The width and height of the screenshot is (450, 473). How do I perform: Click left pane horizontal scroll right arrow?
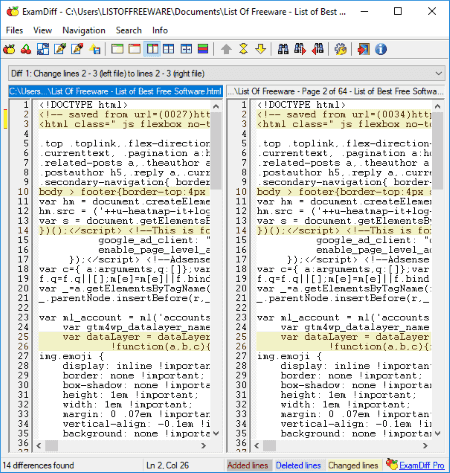point(203,445)
